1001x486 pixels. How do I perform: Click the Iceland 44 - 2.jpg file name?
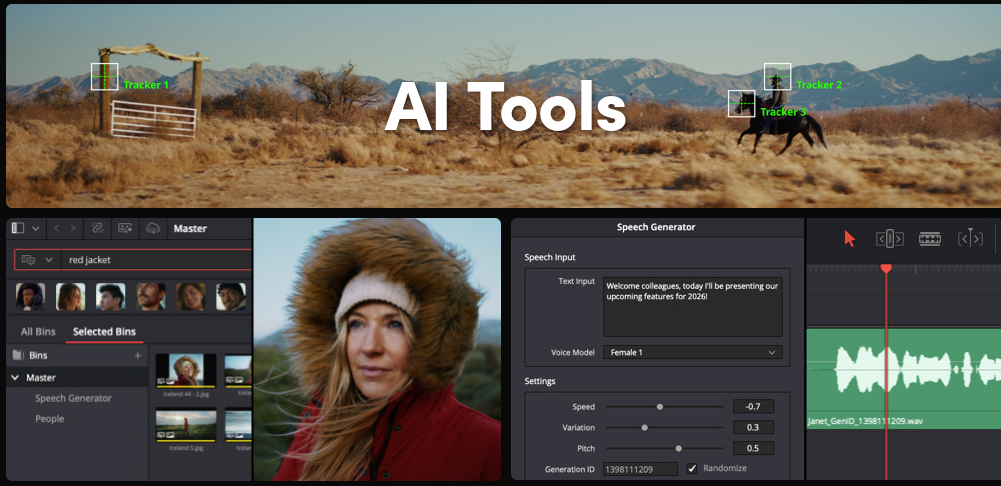pos(186,393)
